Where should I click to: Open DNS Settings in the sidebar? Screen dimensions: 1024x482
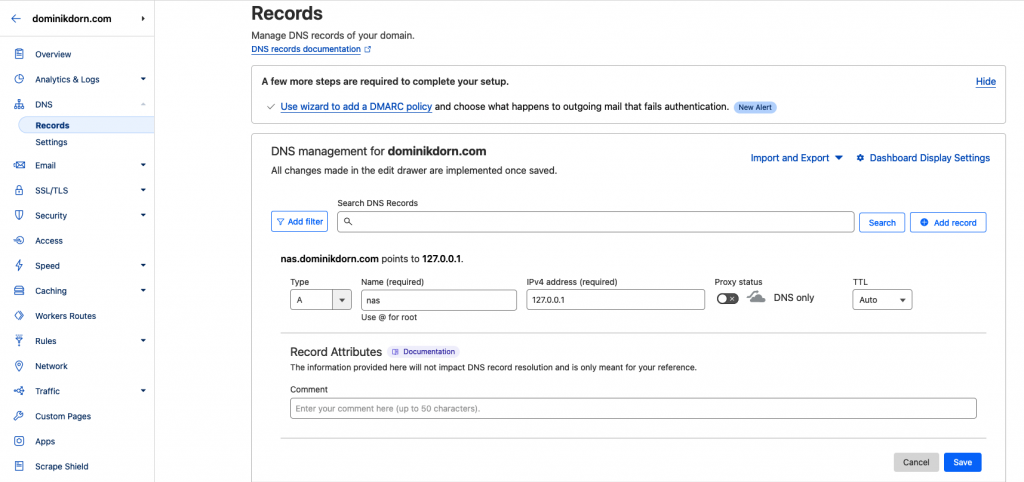tap(51, 142)
